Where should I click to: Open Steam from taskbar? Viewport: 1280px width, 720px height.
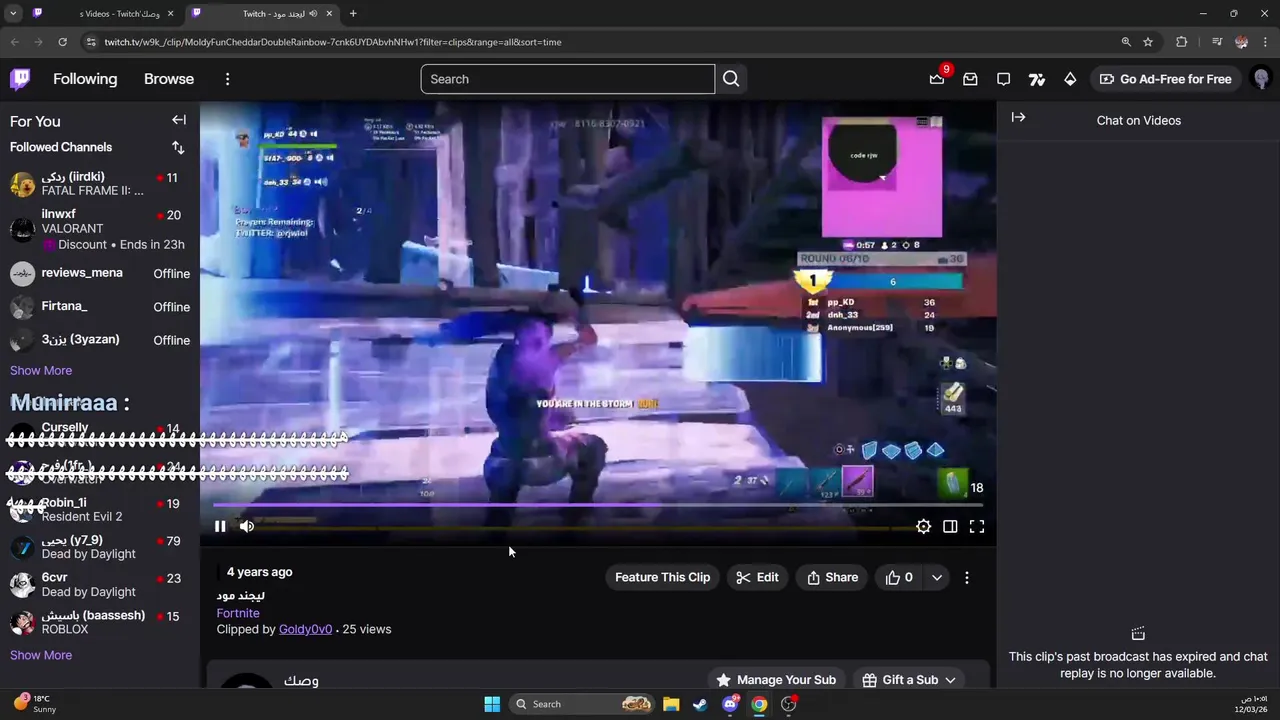pos(700,704)
